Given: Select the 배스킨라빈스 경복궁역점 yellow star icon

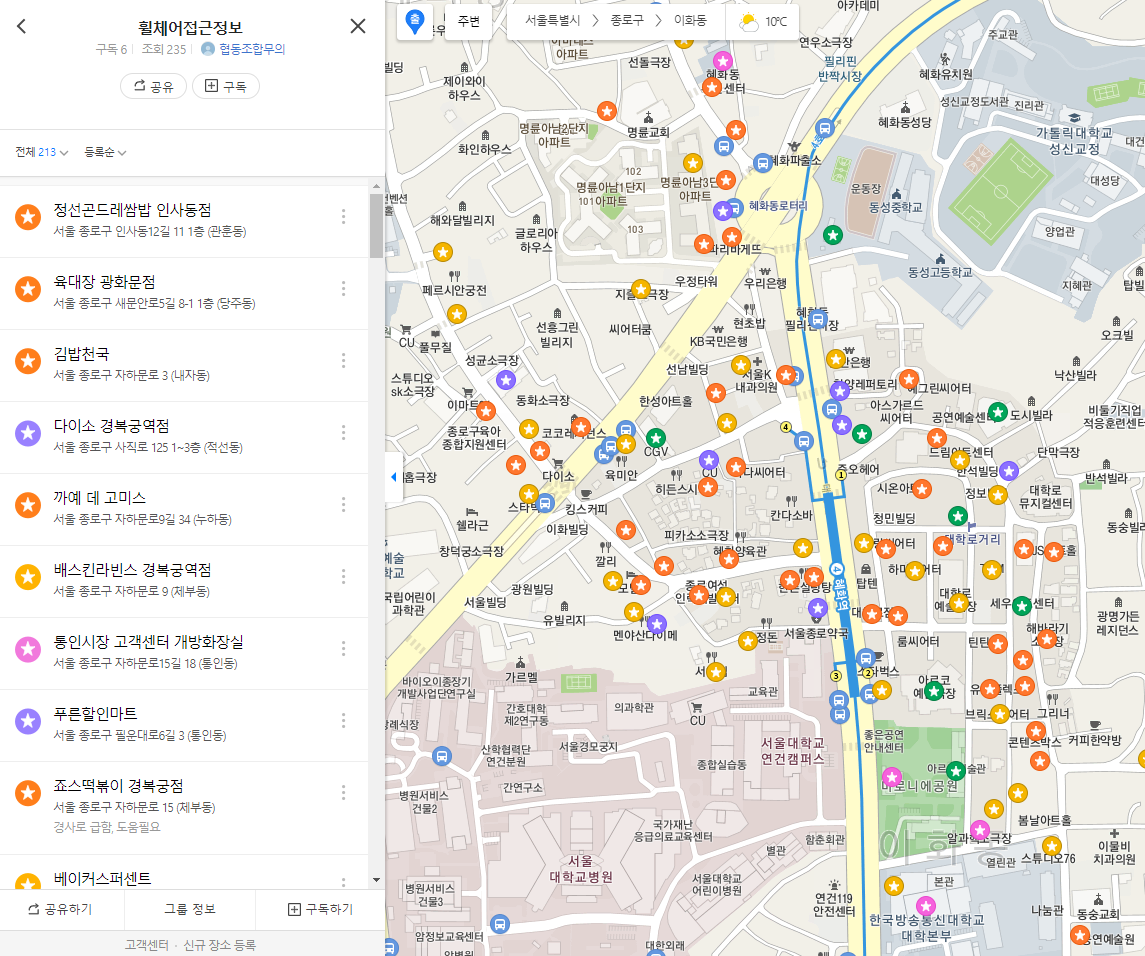Looking at the screenshot, I should 28,577.
